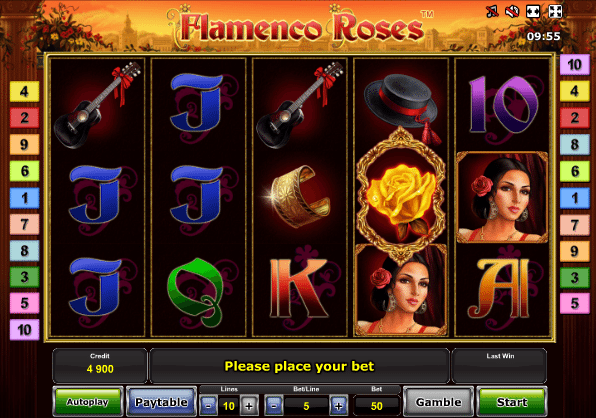Click the large purple 10 reel symbol
596x418 pixels.
[x=503, y=104]
